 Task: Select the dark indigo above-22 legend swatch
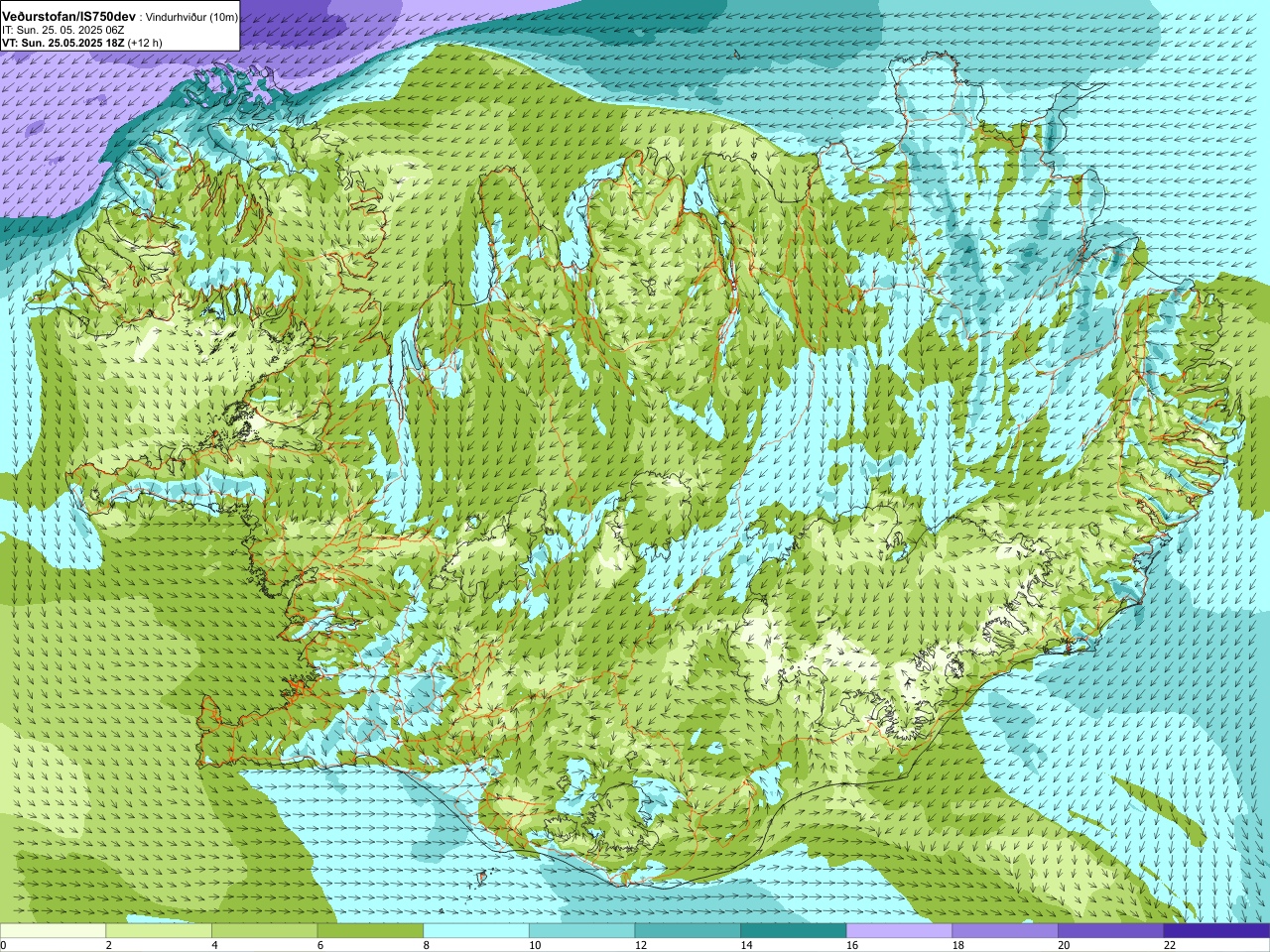point(1216,931)
